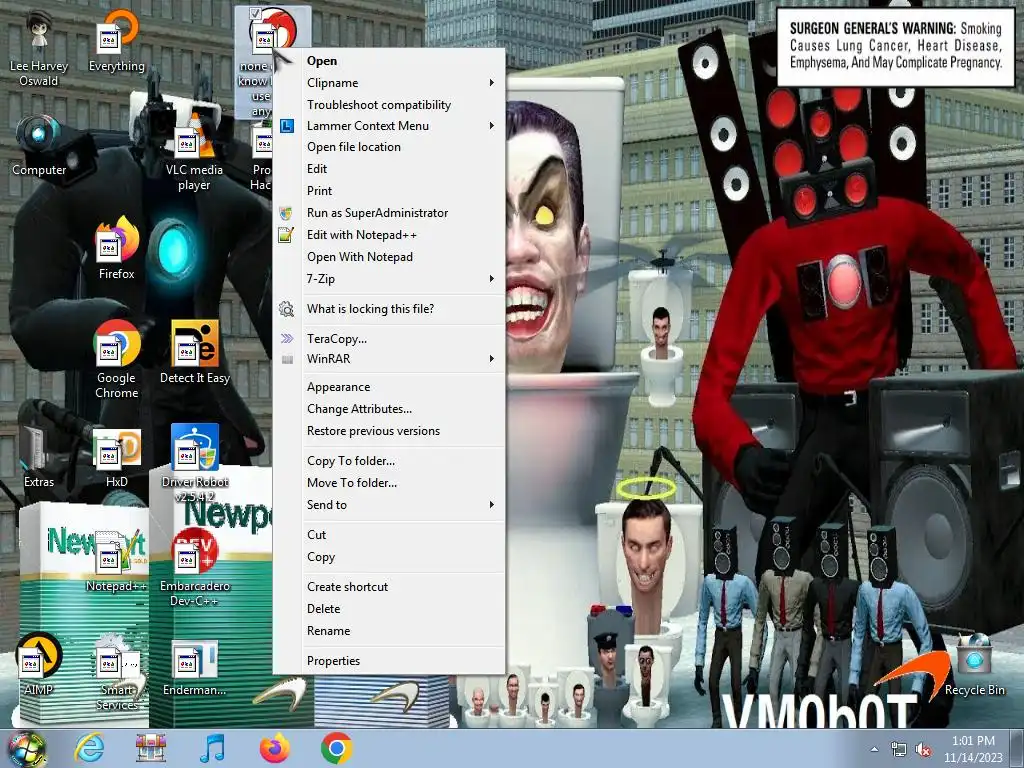
Task: Choose Edit with Notepad++
Action: pos(389,235)
